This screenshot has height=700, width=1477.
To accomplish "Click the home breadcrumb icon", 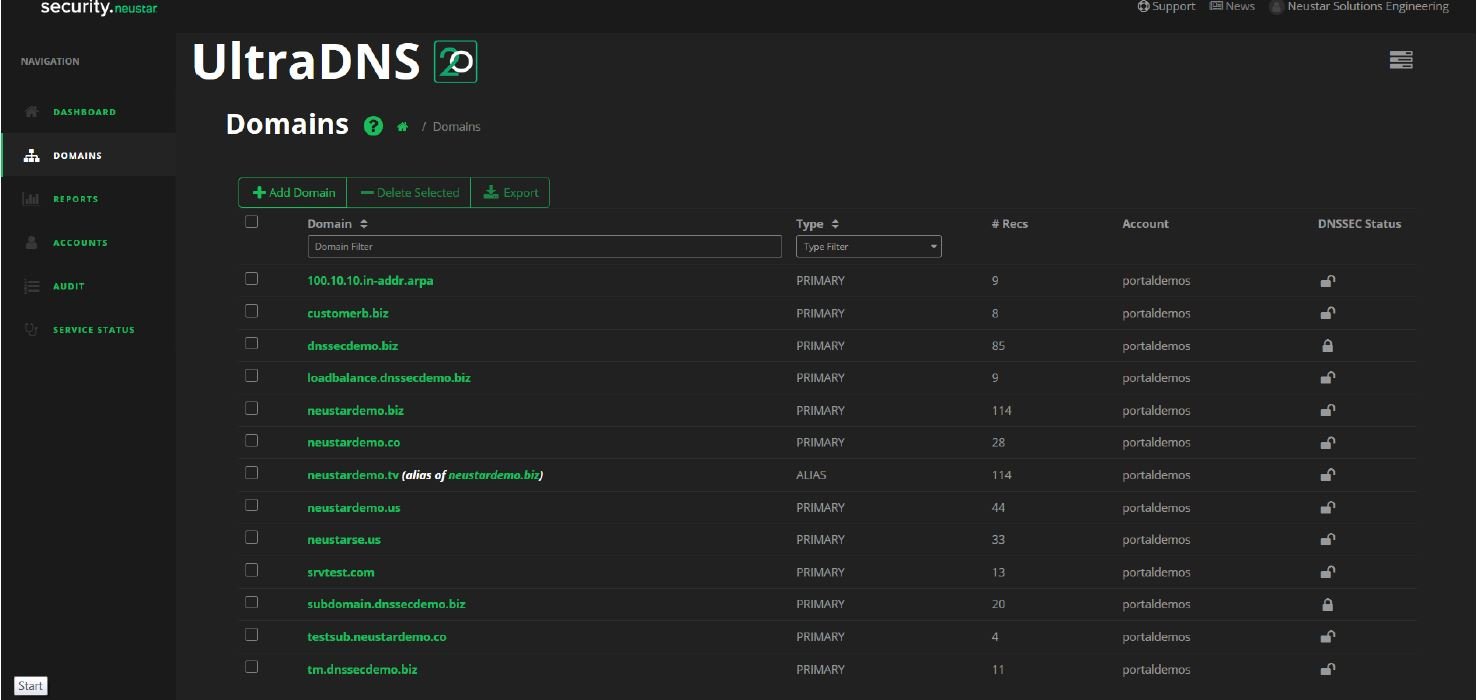I will pyautogui.click(x=402, y=127).
